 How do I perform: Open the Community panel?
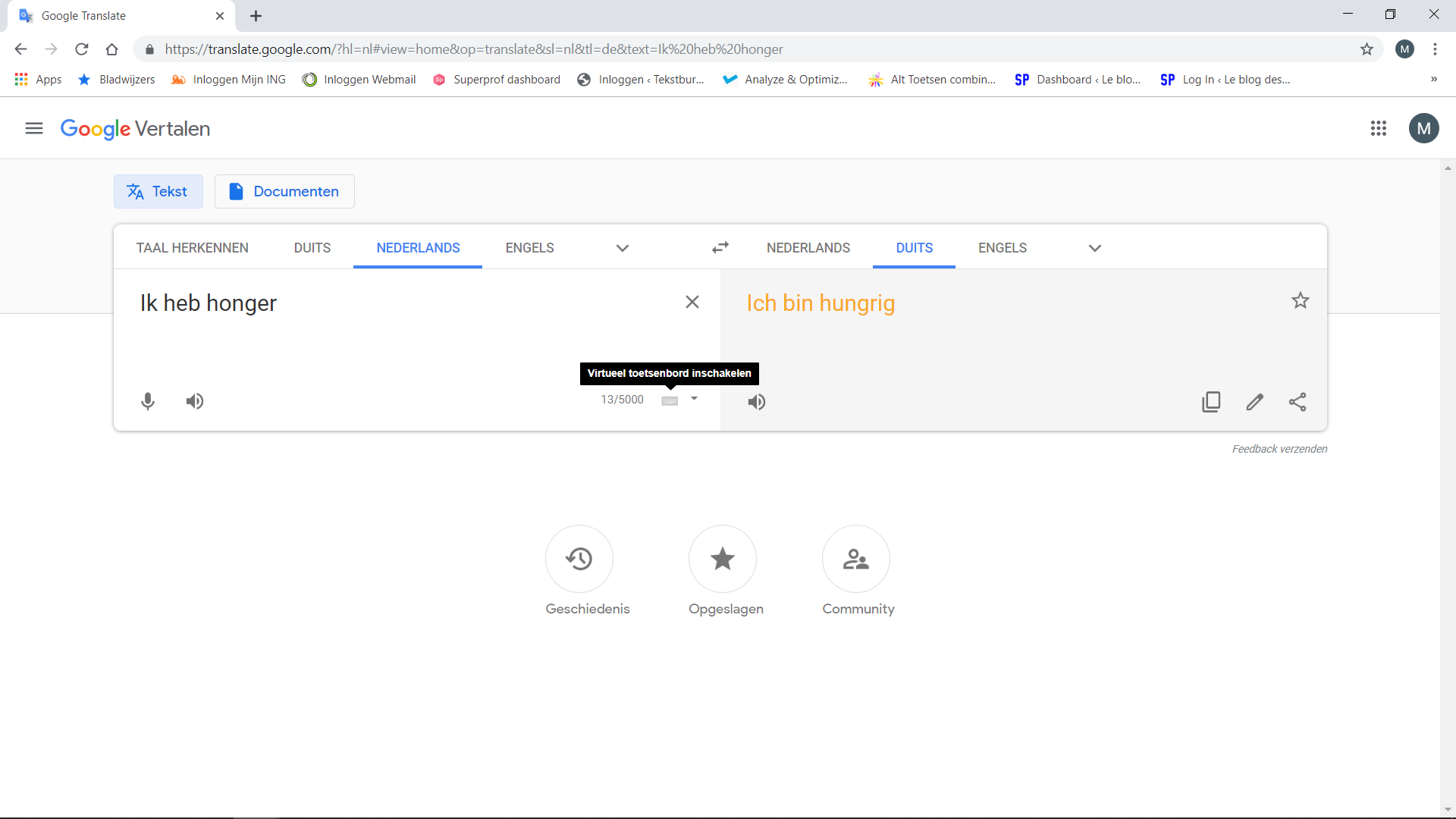tap(856, 559)
